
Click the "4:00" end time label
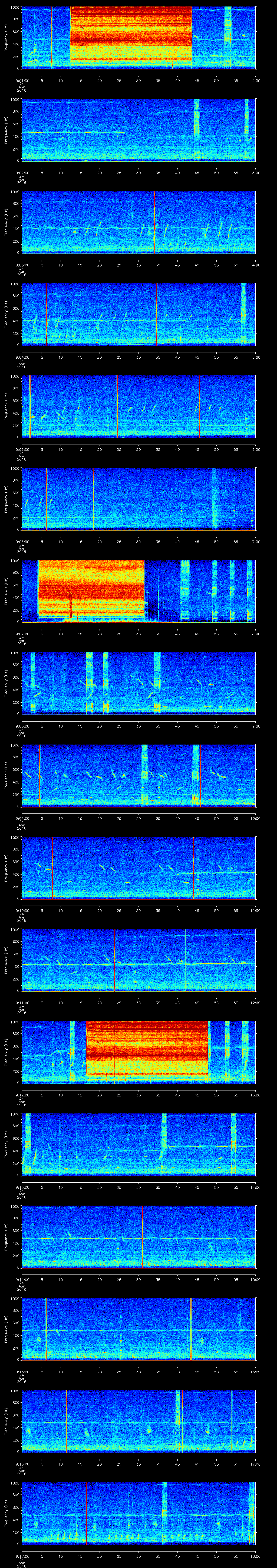(x=256, y=265)
